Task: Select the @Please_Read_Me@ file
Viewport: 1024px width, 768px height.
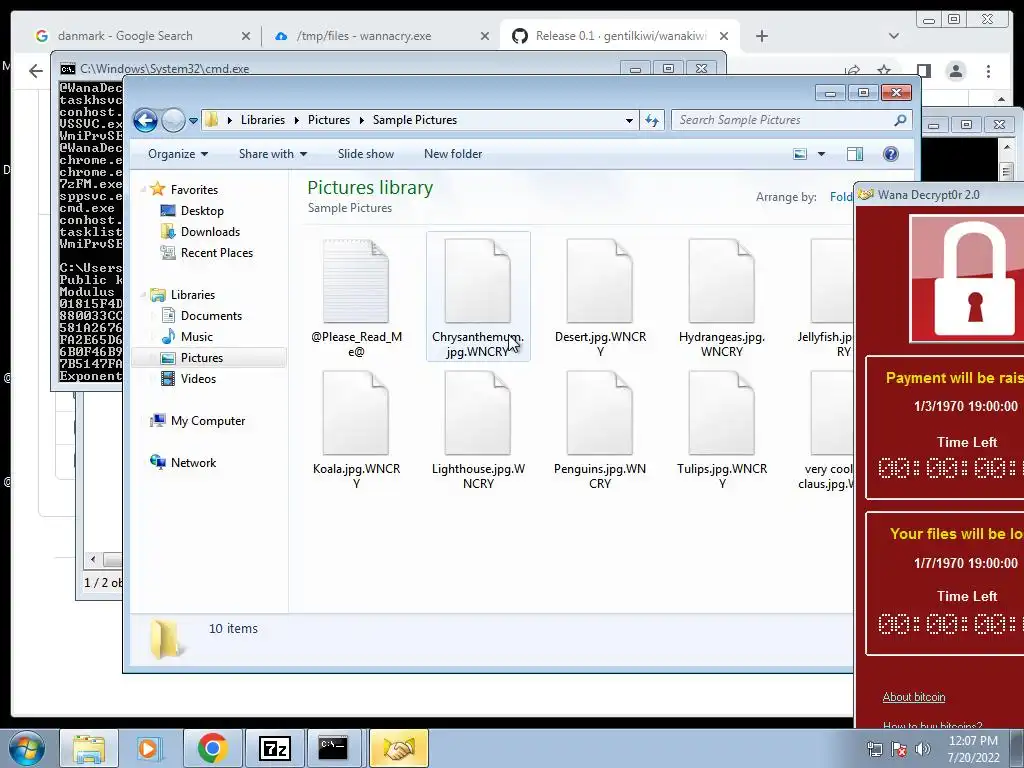Action: click(356, 298)
